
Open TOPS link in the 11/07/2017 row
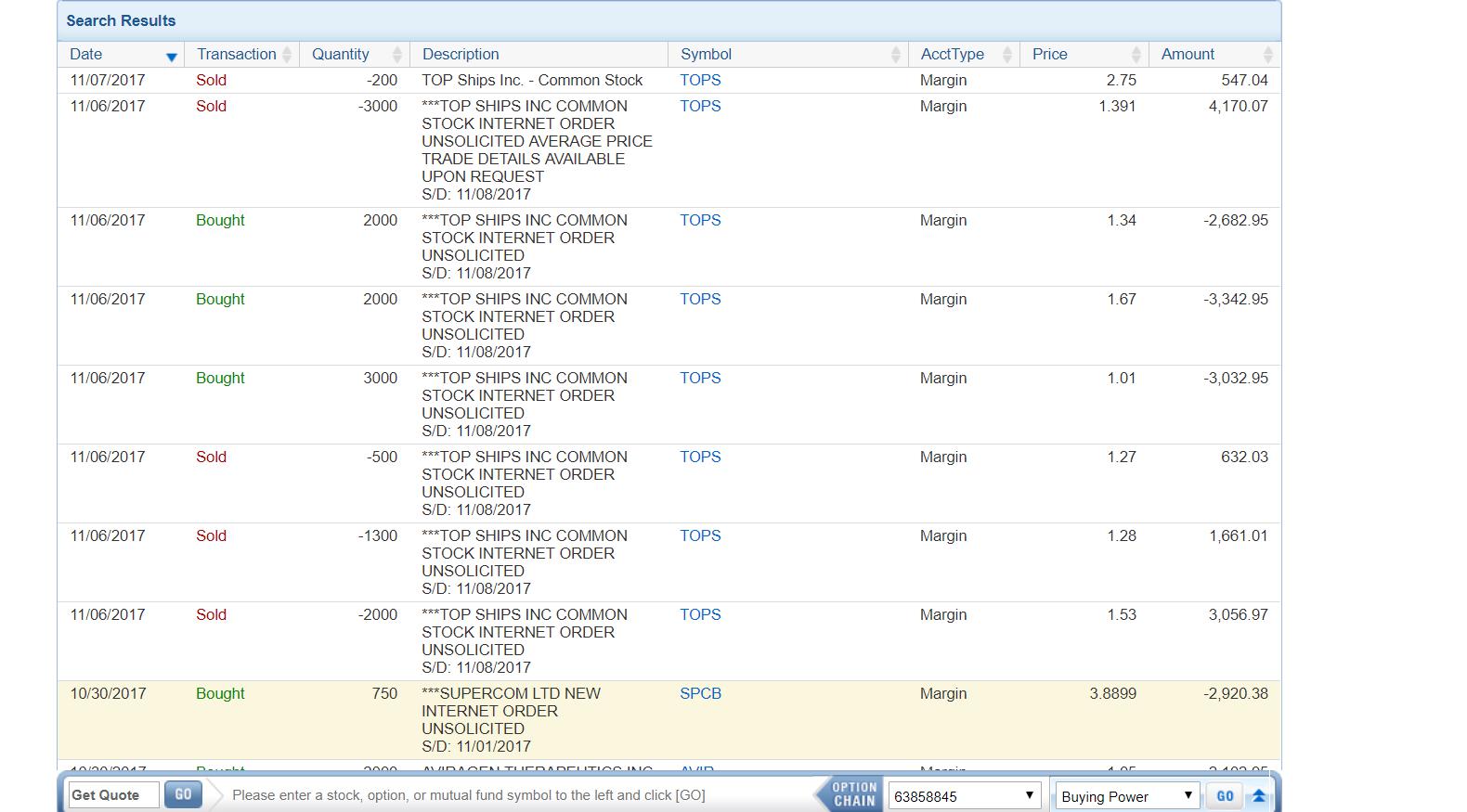point(700,81)
